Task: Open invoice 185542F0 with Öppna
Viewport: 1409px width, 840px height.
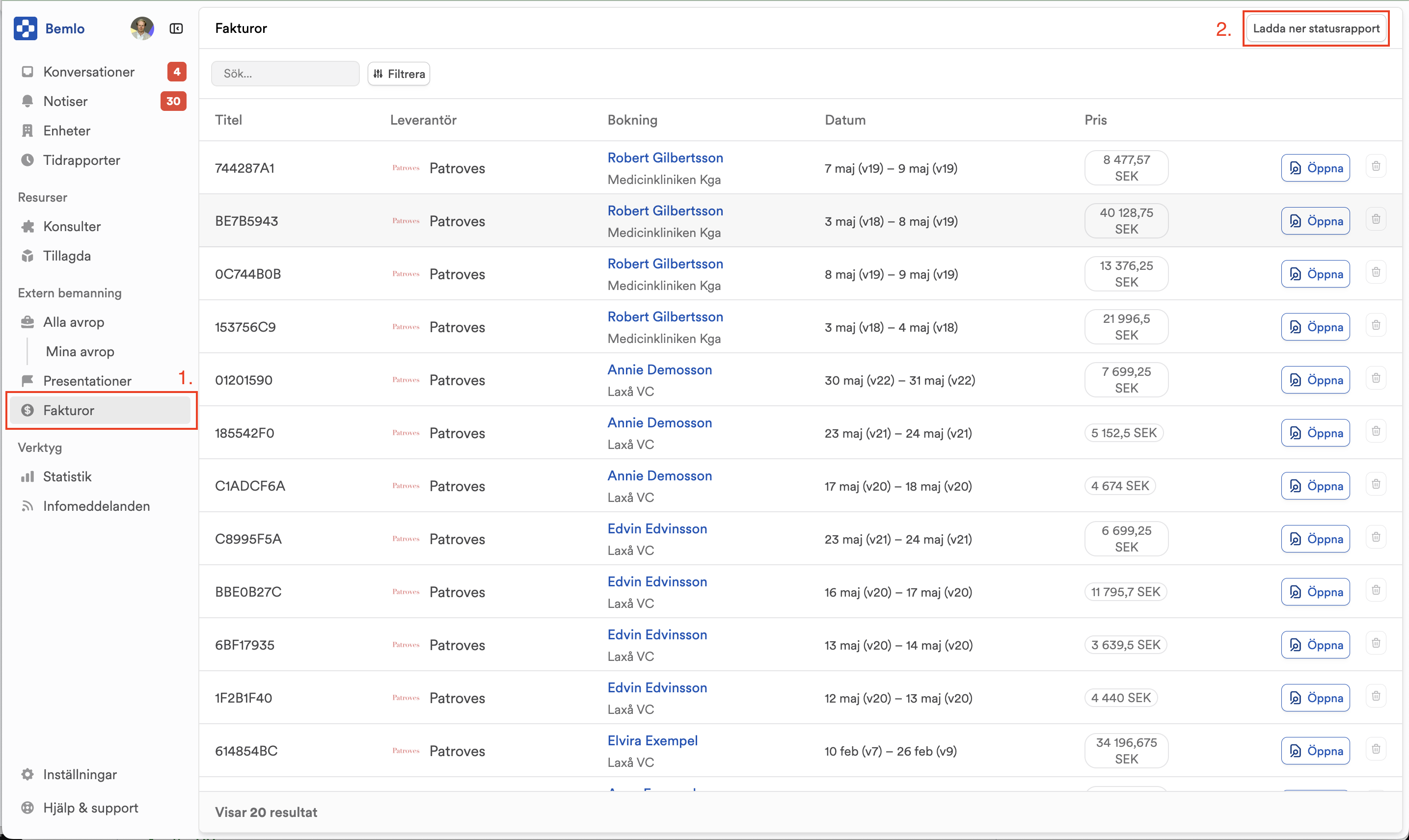Action: 1316,433
